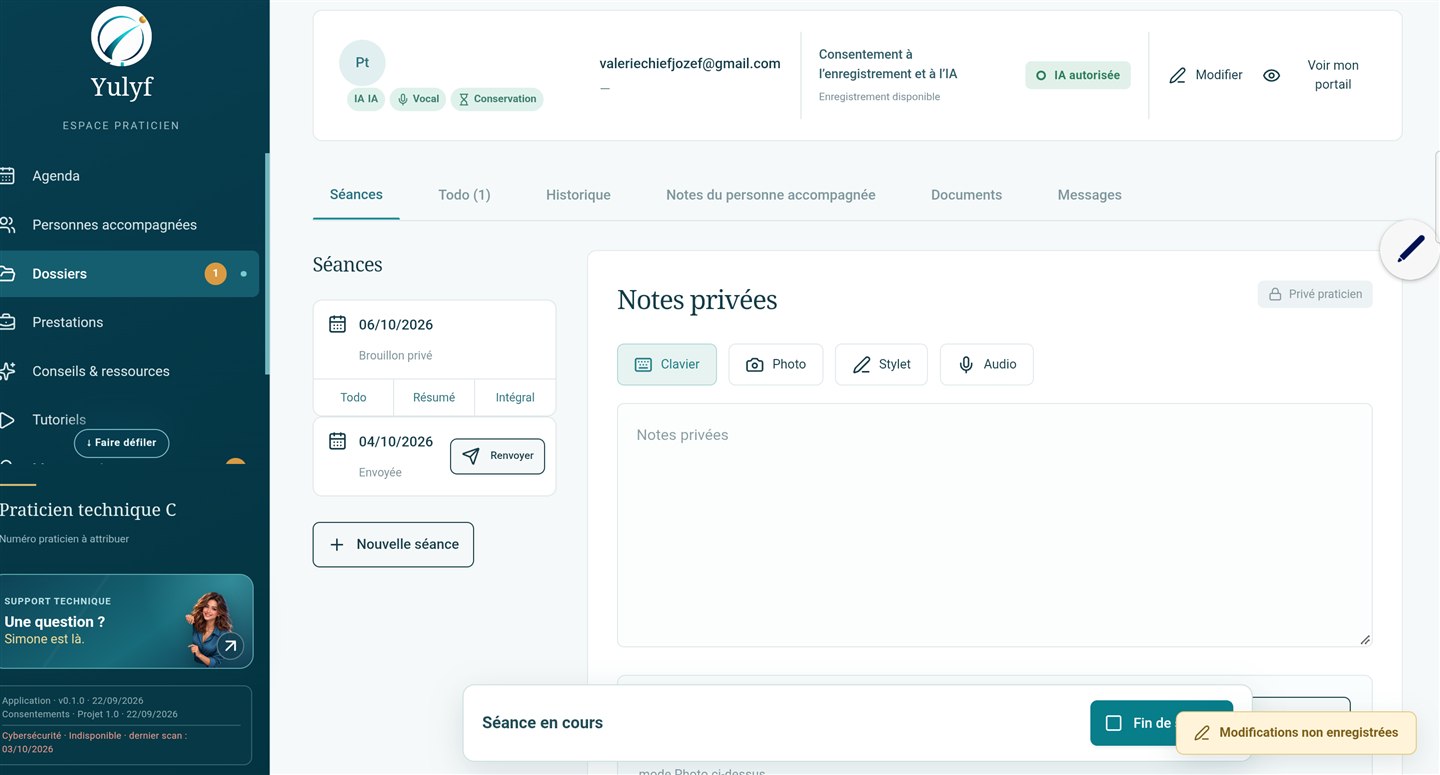Click the Faire défiler button

122,443
